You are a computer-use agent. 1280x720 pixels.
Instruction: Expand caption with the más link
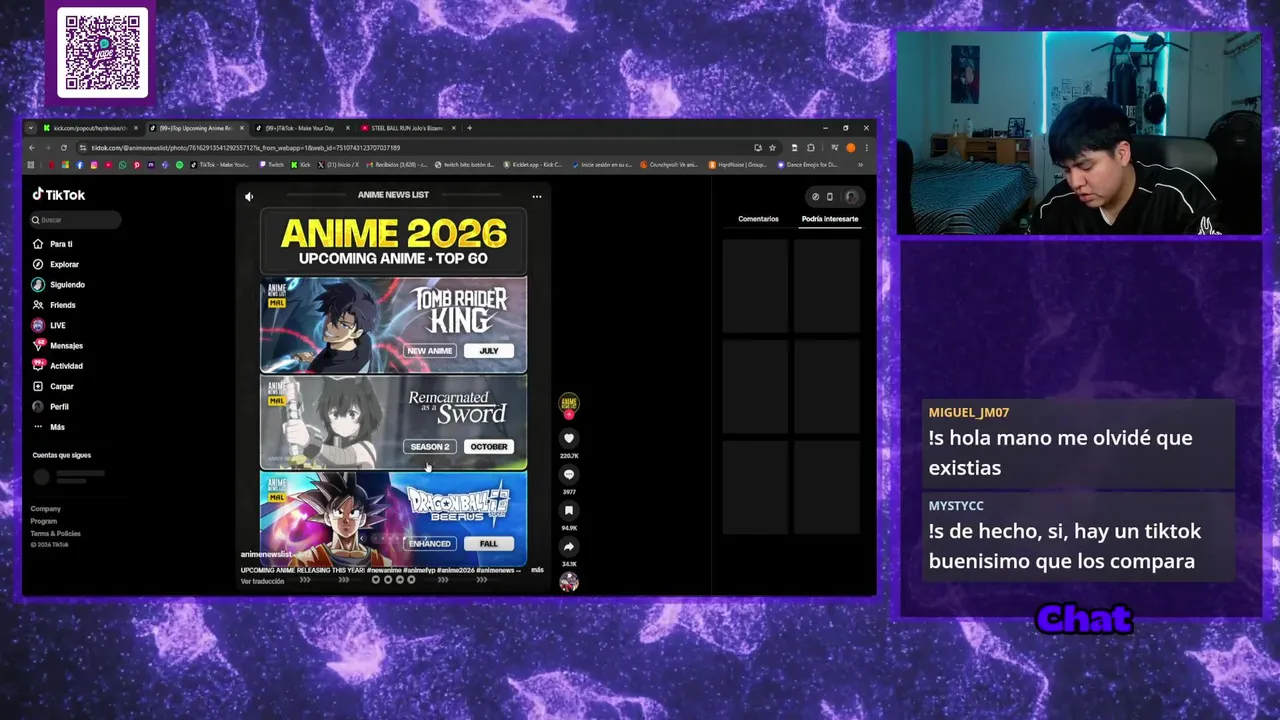(537, 570)
